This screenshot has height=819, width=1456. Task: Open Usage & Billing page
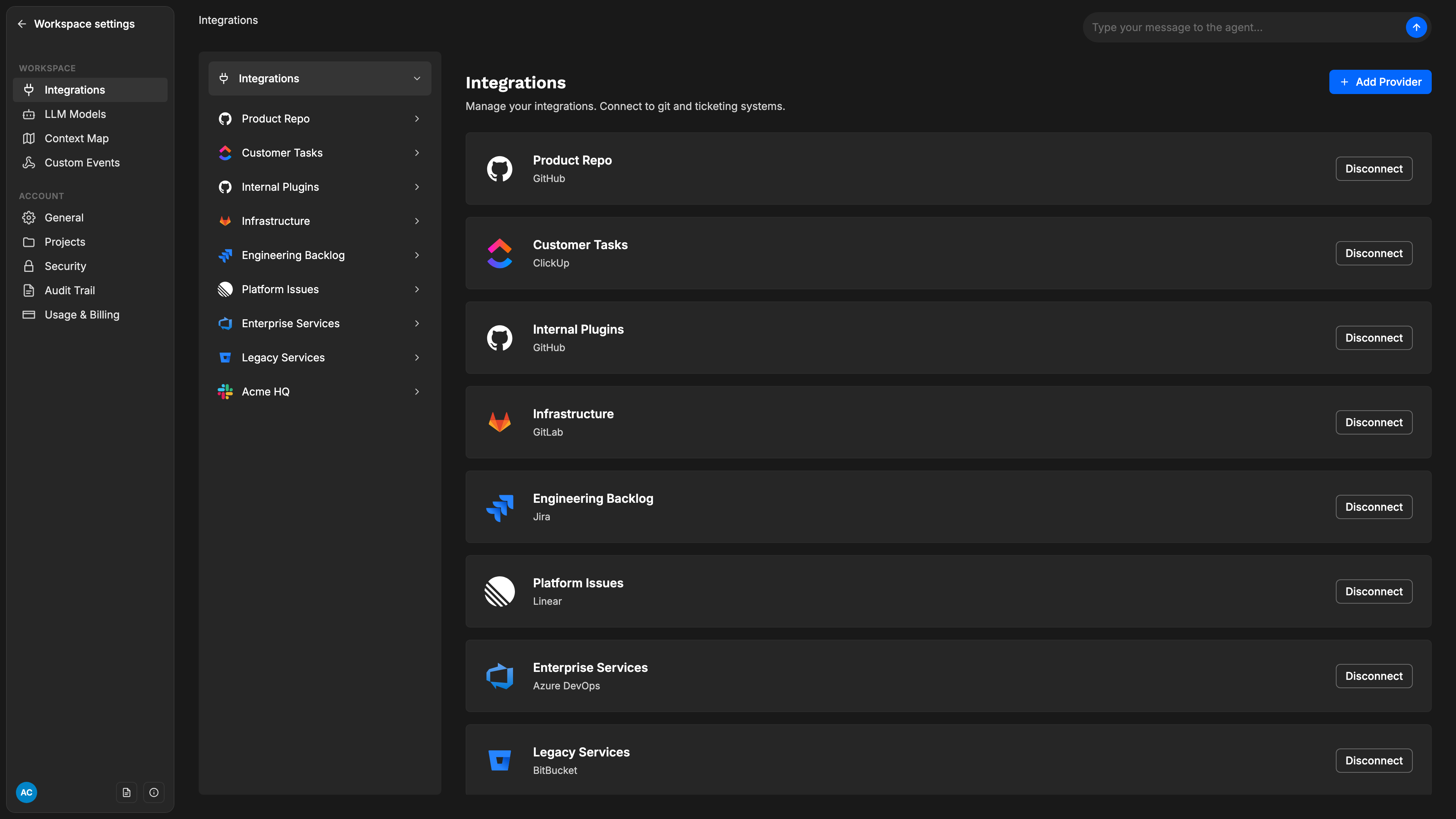[x=91, y=315]
